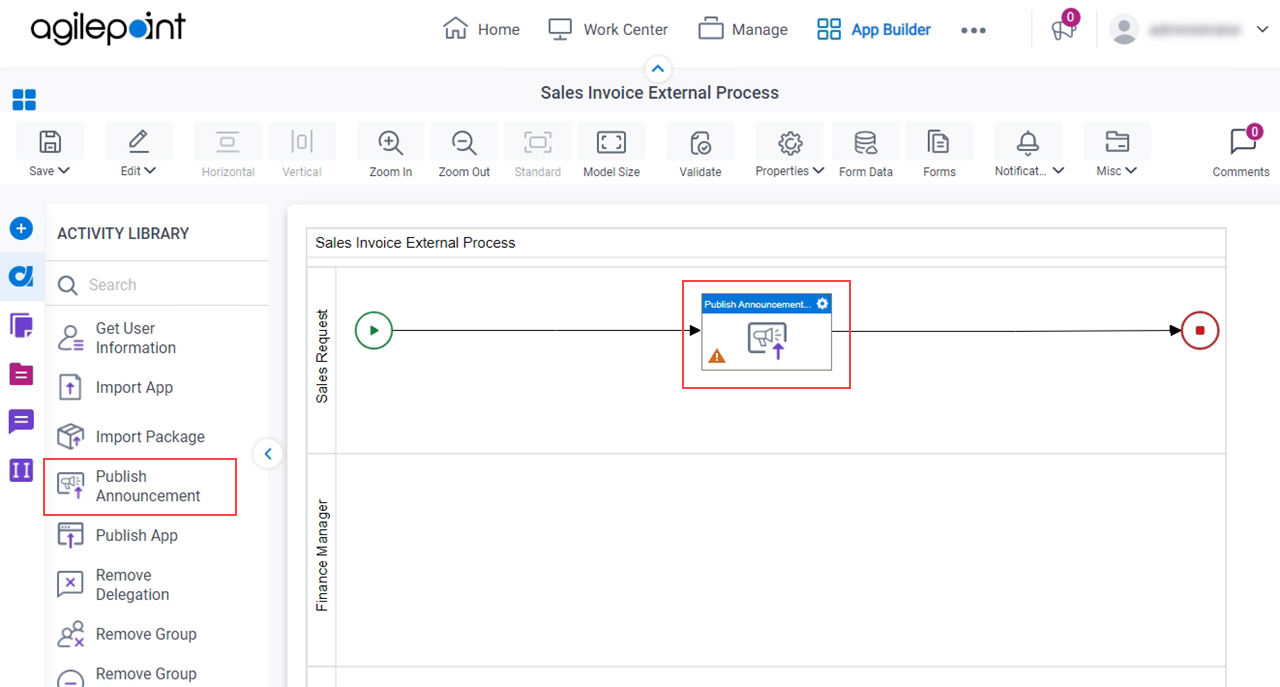Open the Misc folder icon

point(1117,142)
